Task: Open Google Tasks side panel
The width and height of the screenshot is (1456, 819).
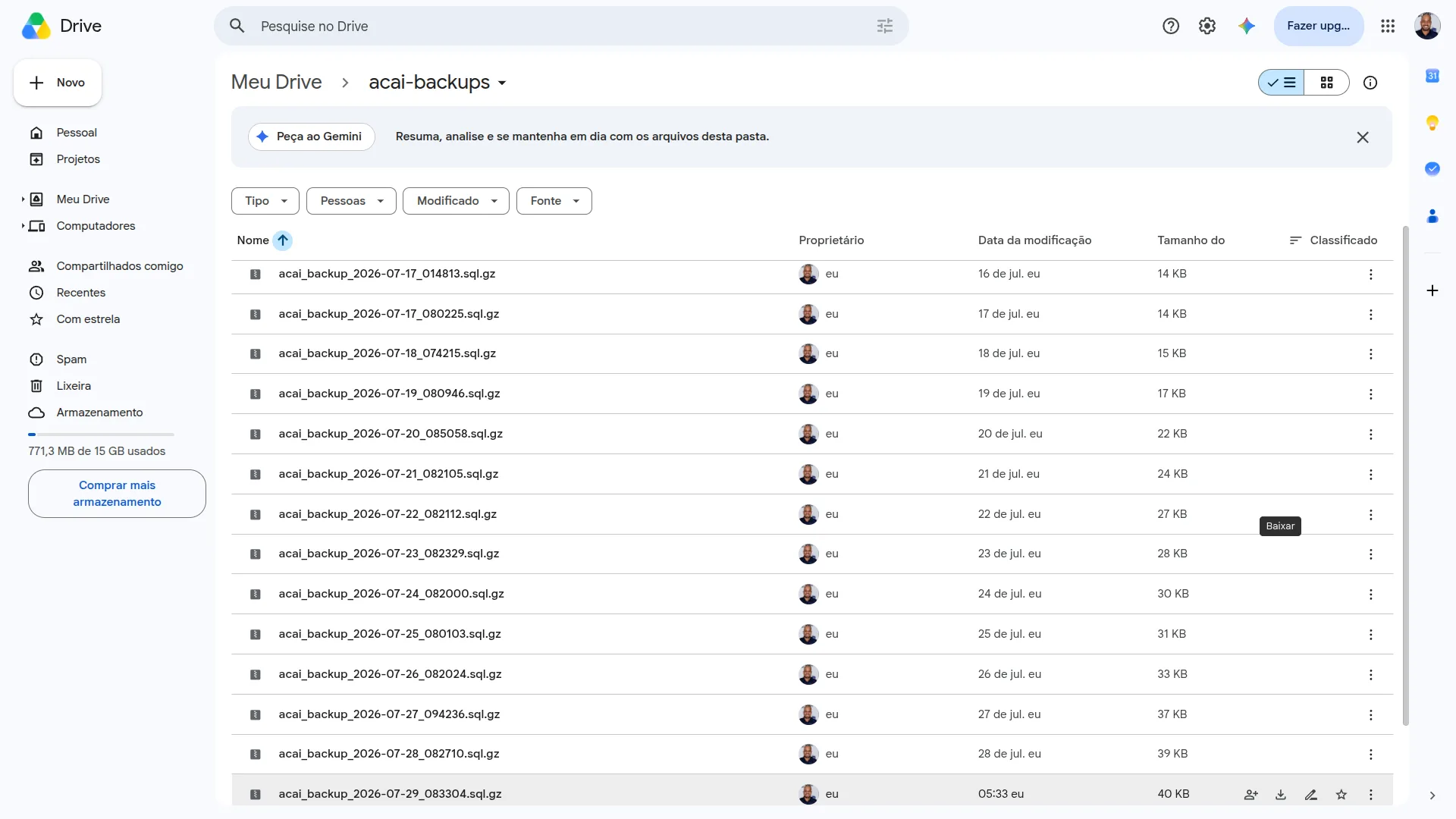Action: tap(1432, 169)
